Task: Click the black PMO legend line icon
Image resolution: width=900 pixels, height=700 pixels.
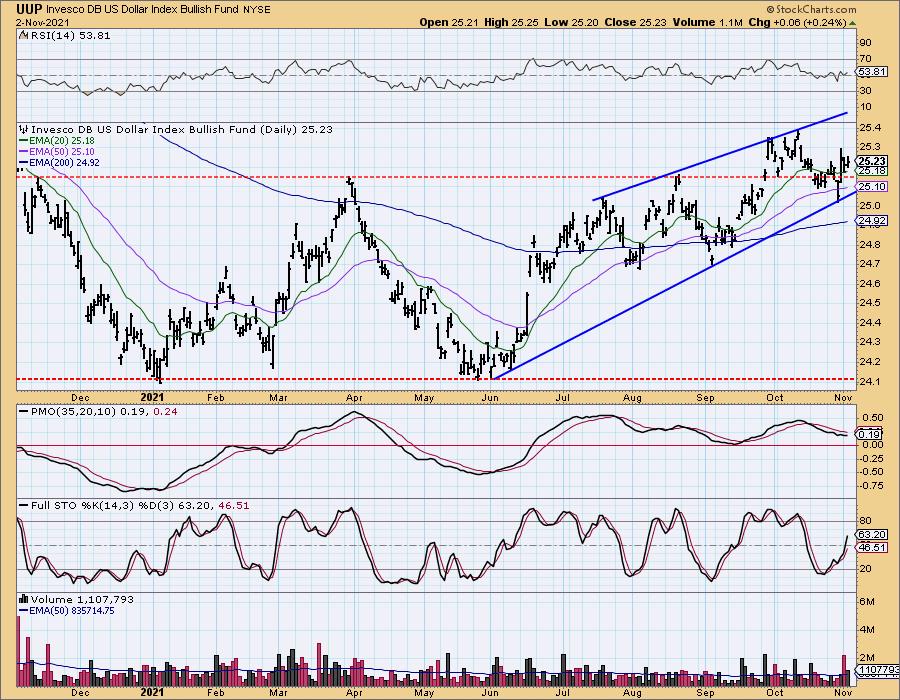Action: click(23, 412)
